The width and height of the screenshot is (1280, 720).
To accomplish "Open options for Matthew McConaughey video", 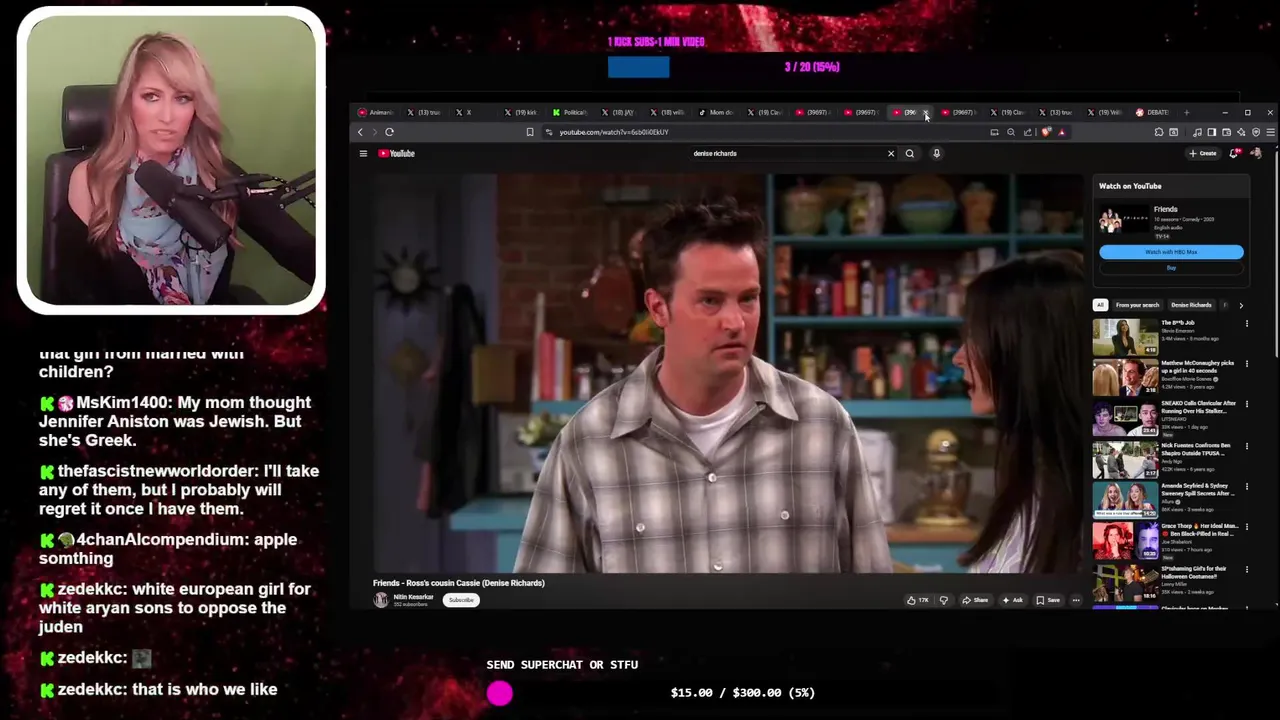I will click(1246, 364).
